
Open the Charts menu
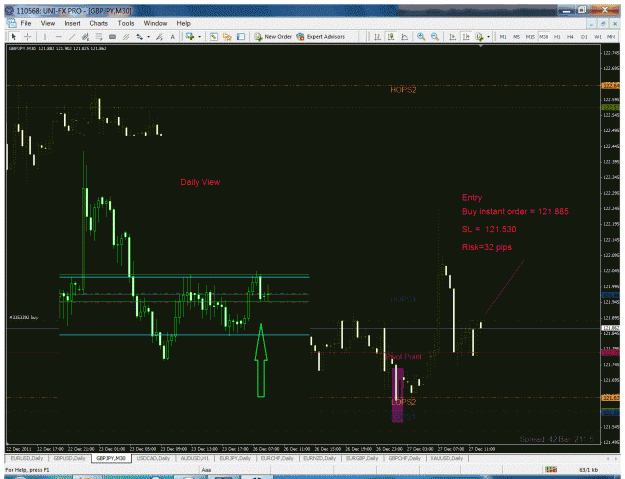(x=98, y=24)
